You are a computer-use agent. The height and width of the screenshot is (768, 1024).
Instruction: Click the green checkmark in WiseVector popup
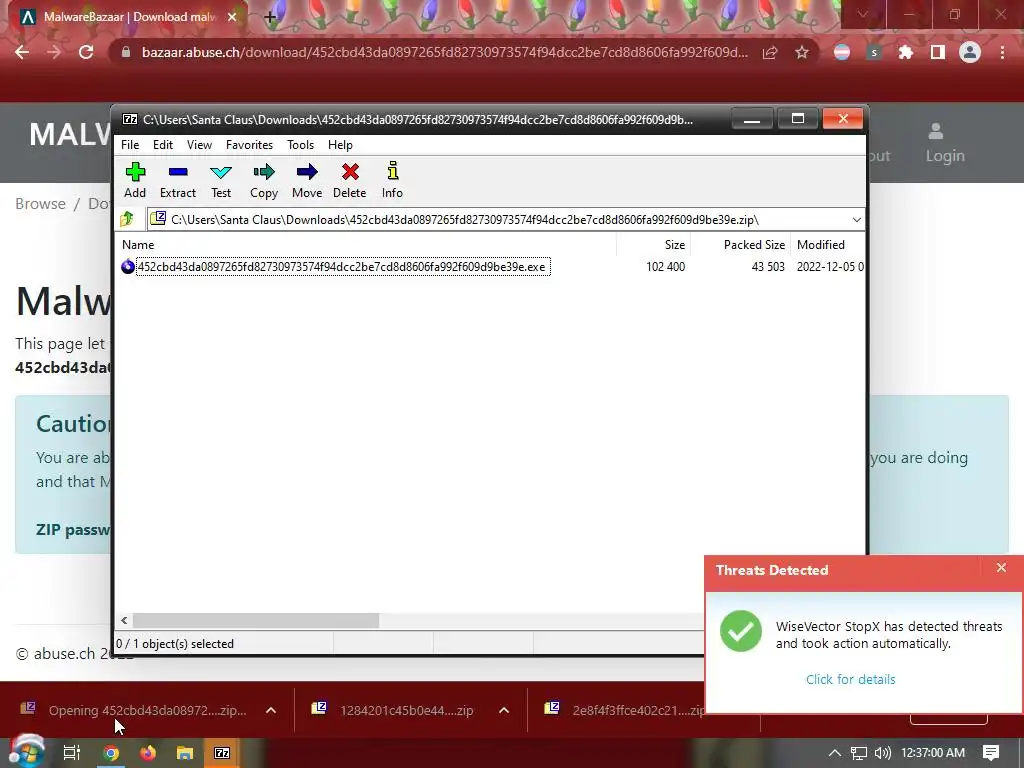click(x=741, y=631)
